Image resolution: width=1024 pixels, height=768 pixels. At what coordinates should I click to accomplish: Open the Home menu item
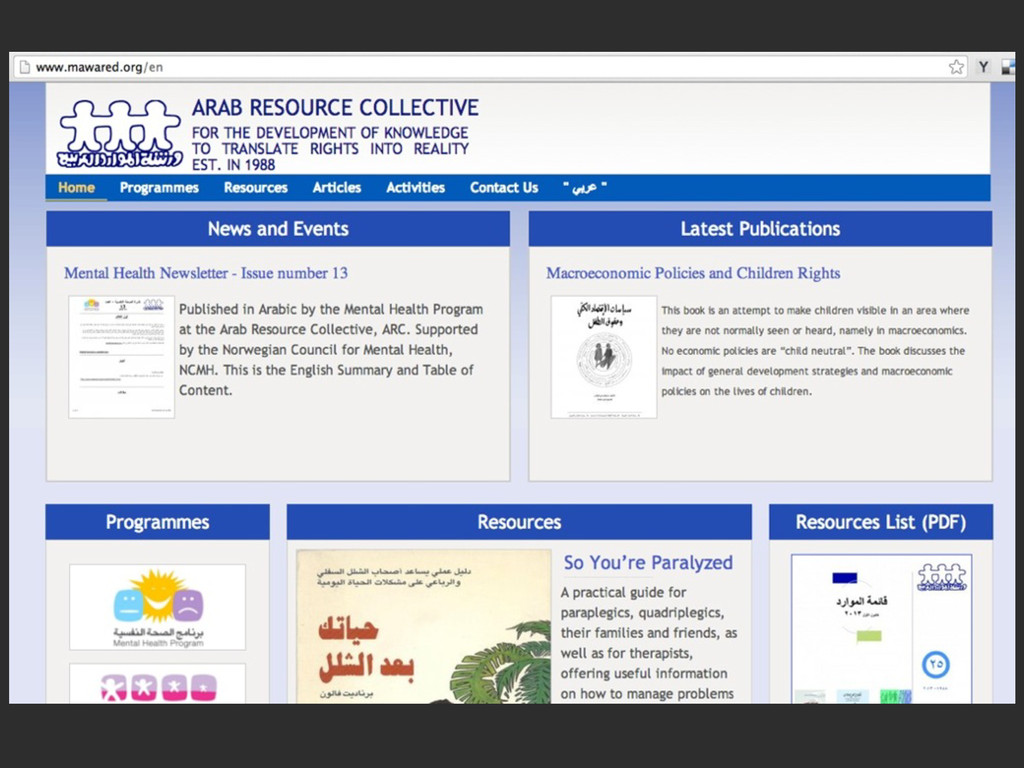click(76, 188)
